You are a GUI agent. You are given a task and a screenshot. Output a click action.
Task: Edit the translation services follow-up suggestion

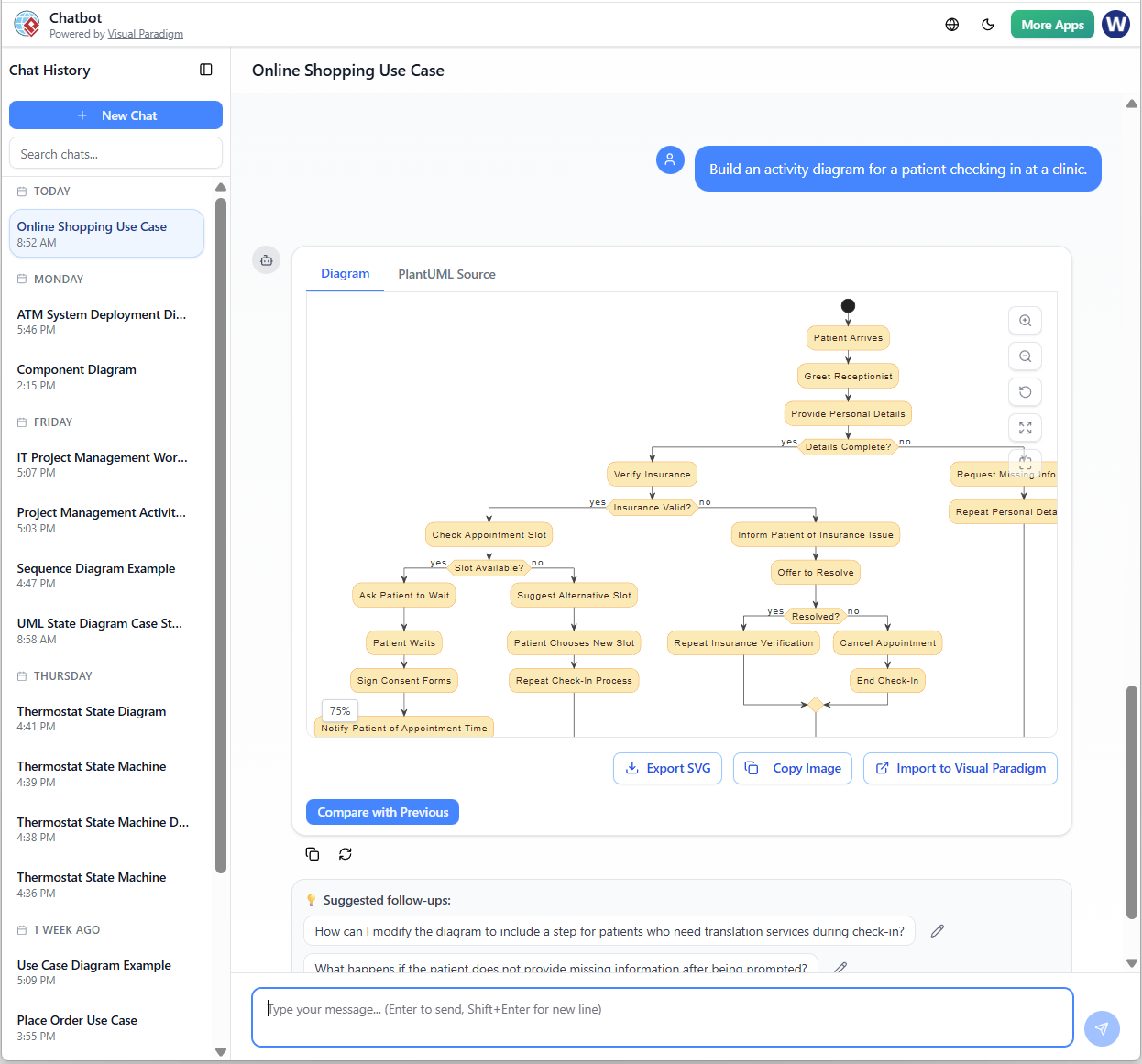point(937,931)
